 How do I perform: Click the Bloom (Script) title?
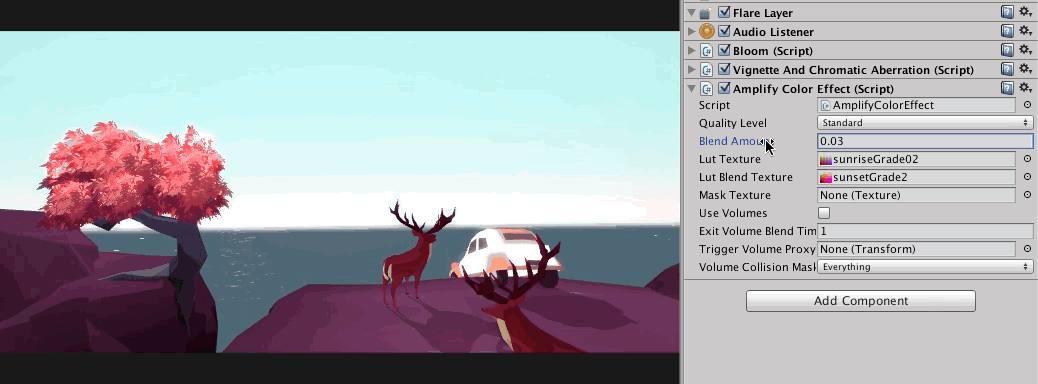pos(773,50)
